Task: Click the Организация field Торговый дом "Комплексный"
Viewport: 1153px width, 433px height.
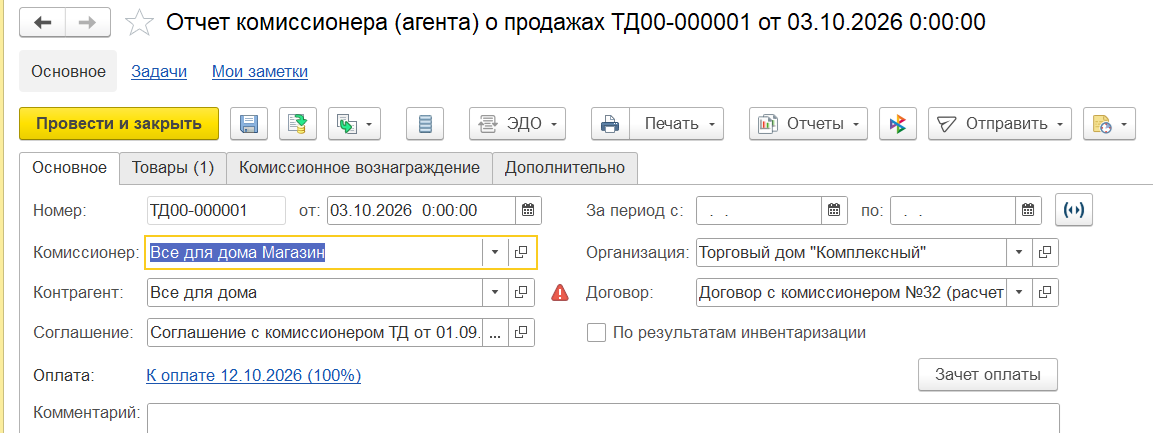Action: point(851,252)
